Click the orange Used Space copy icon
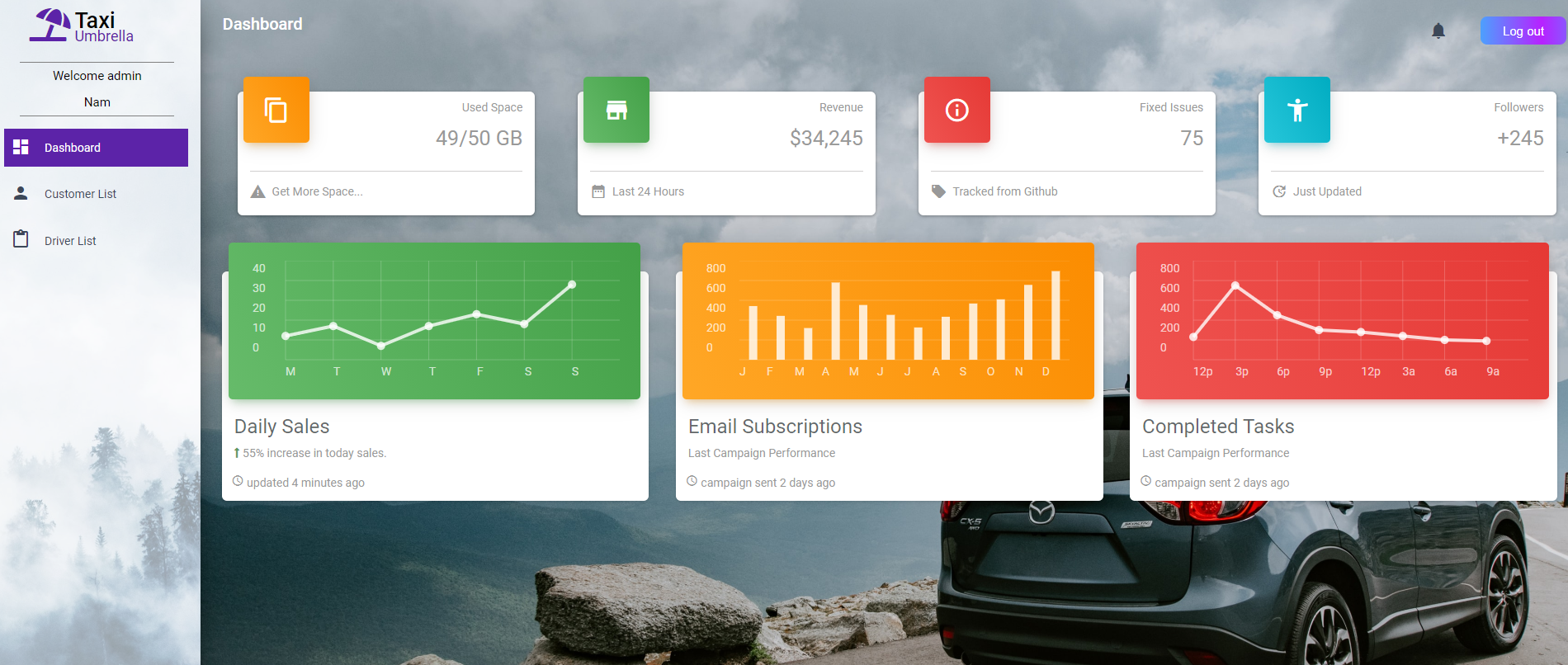 tap(276, 110)
